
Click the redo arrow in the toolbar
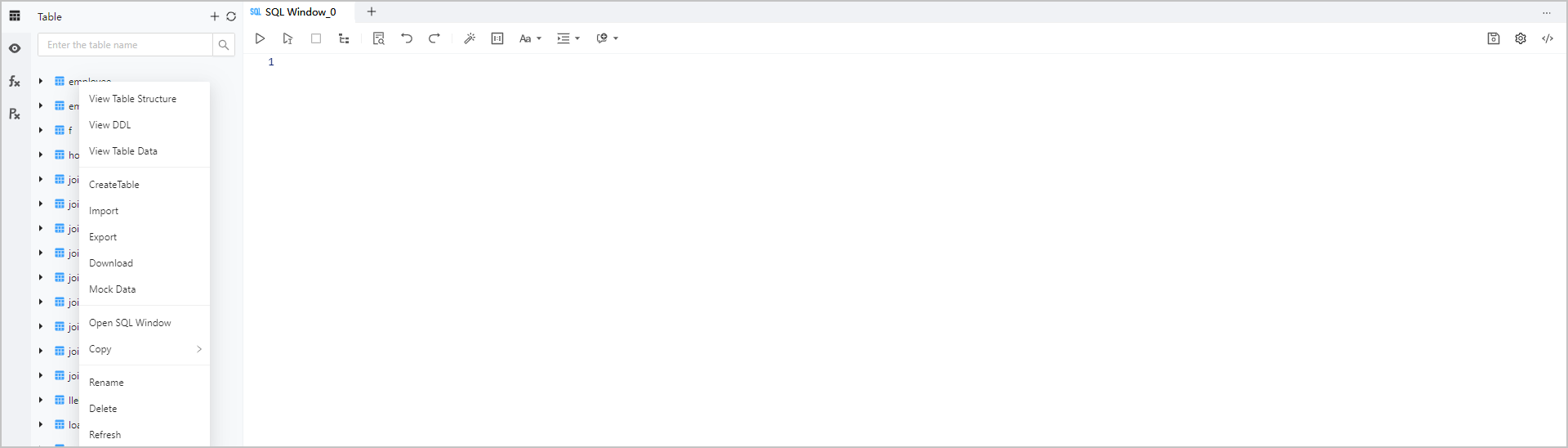(434, 38)
